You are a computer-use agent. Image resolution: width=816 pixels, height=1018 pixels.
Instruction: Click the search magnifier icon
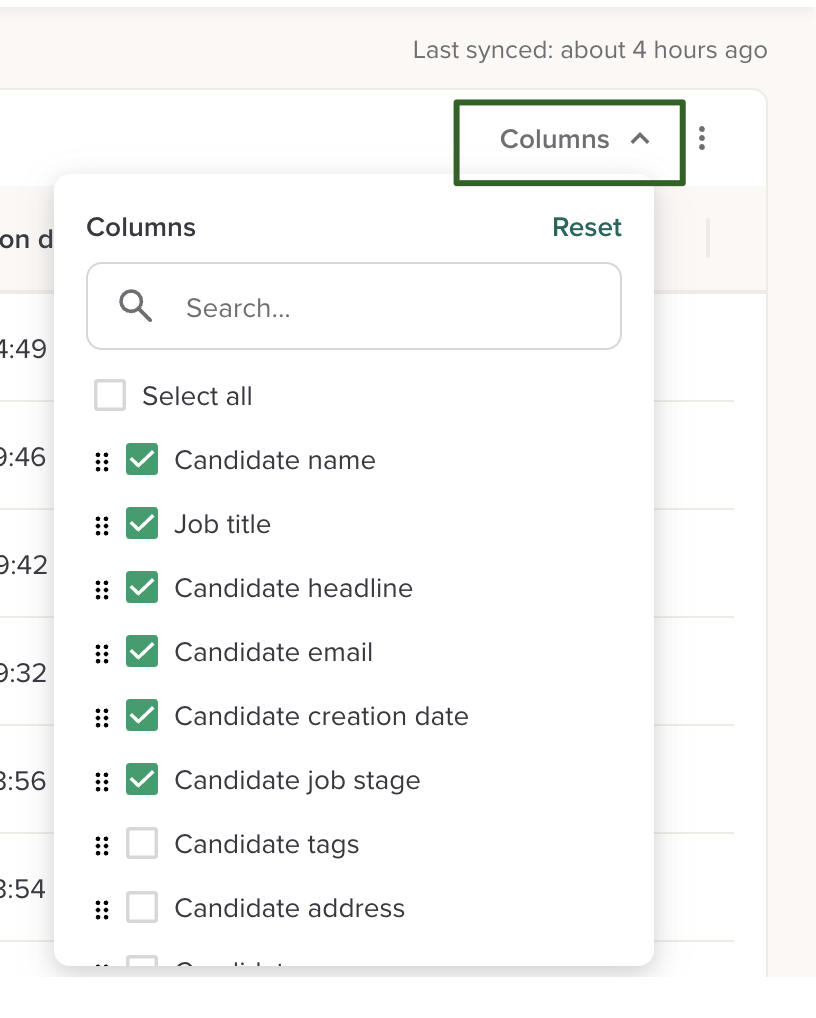[135, 306]
